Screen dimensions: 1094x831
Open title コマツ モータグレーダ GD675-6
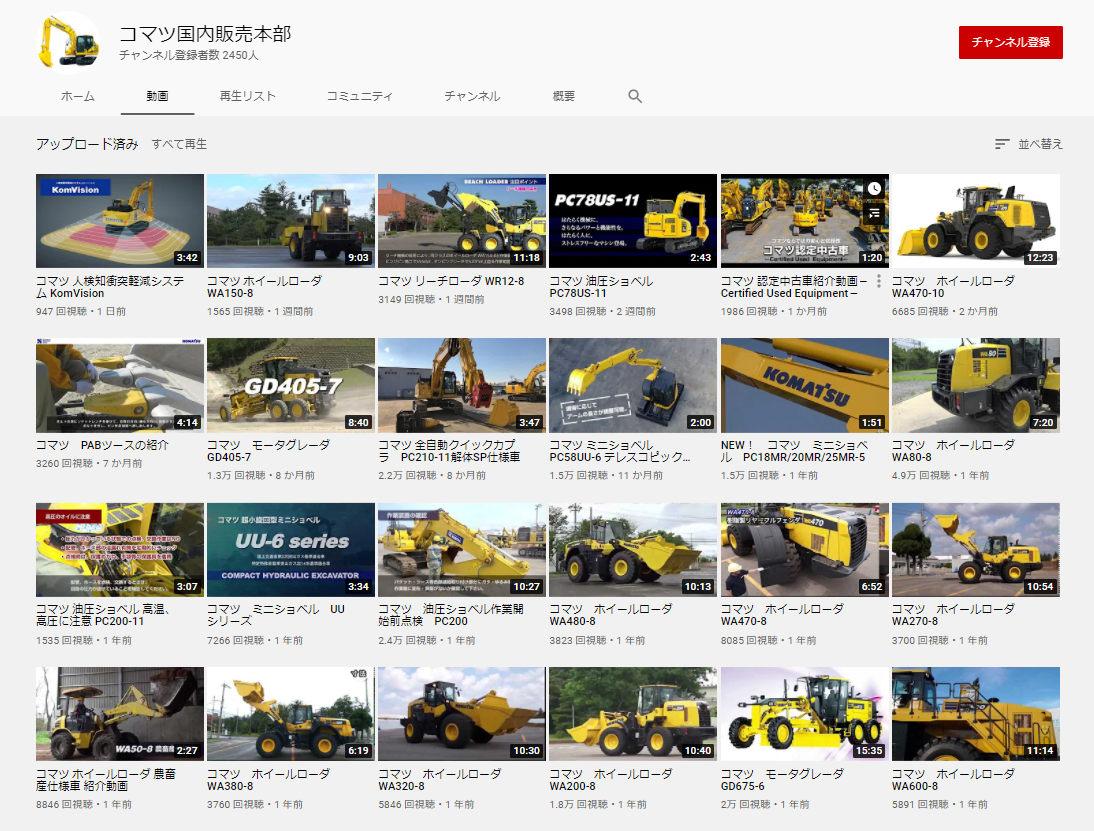pyautogui.click(x=782, y=780)
